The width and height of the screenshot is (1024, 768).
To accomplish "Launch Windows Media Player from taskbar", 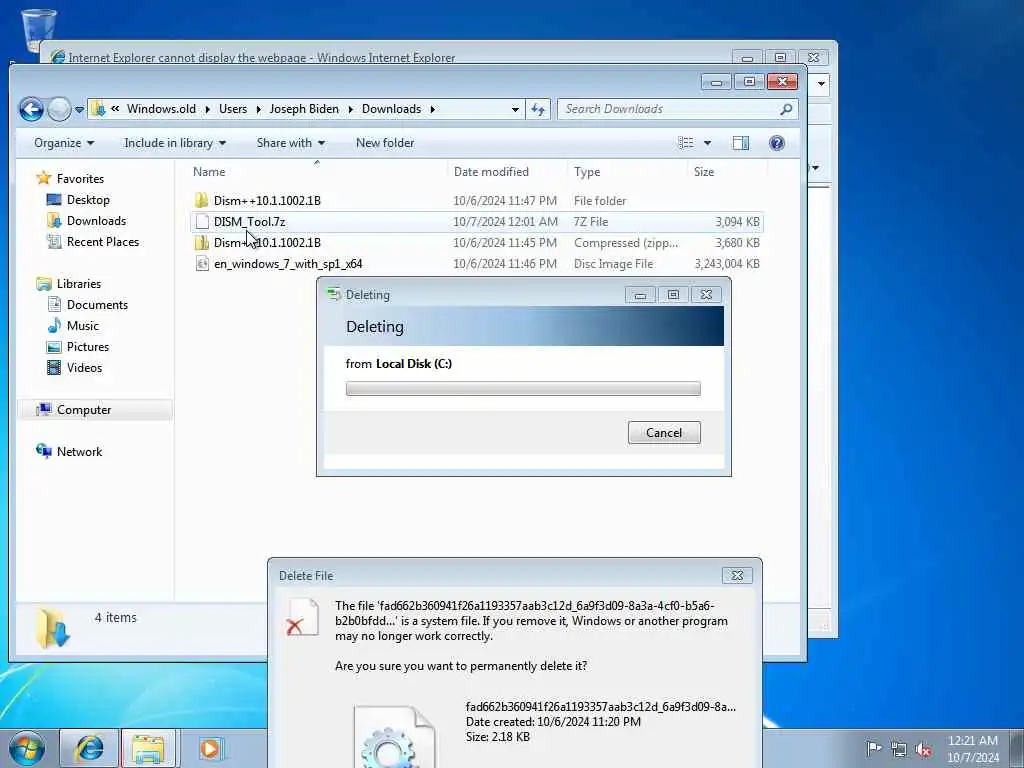I will pos(210,748).
